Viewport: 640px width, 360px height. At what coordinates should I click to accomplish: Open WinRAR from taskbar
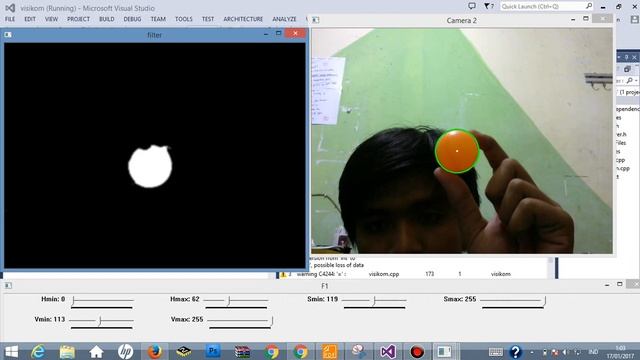[x=242, y=352]
